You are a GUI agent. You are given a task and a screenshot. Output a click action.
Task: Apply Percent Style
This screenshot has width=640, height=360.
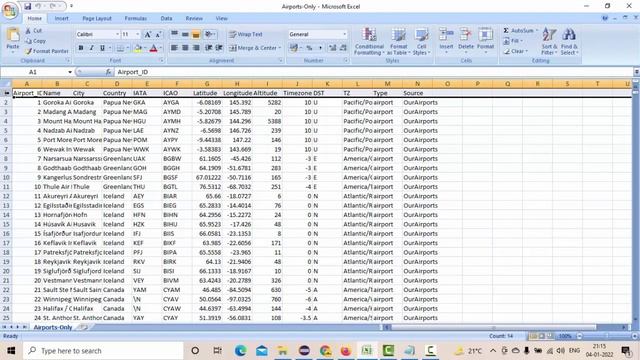[x=309, y=48]
